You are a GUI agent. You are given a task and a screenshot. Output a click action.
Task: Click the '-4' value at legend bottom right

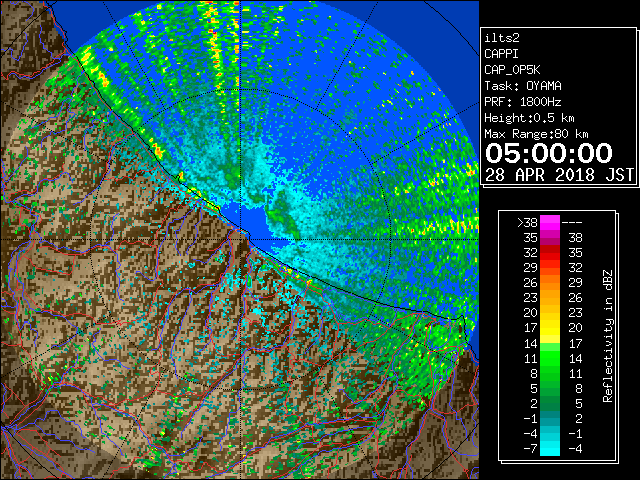pyautogui.click(x=575, y=448)
